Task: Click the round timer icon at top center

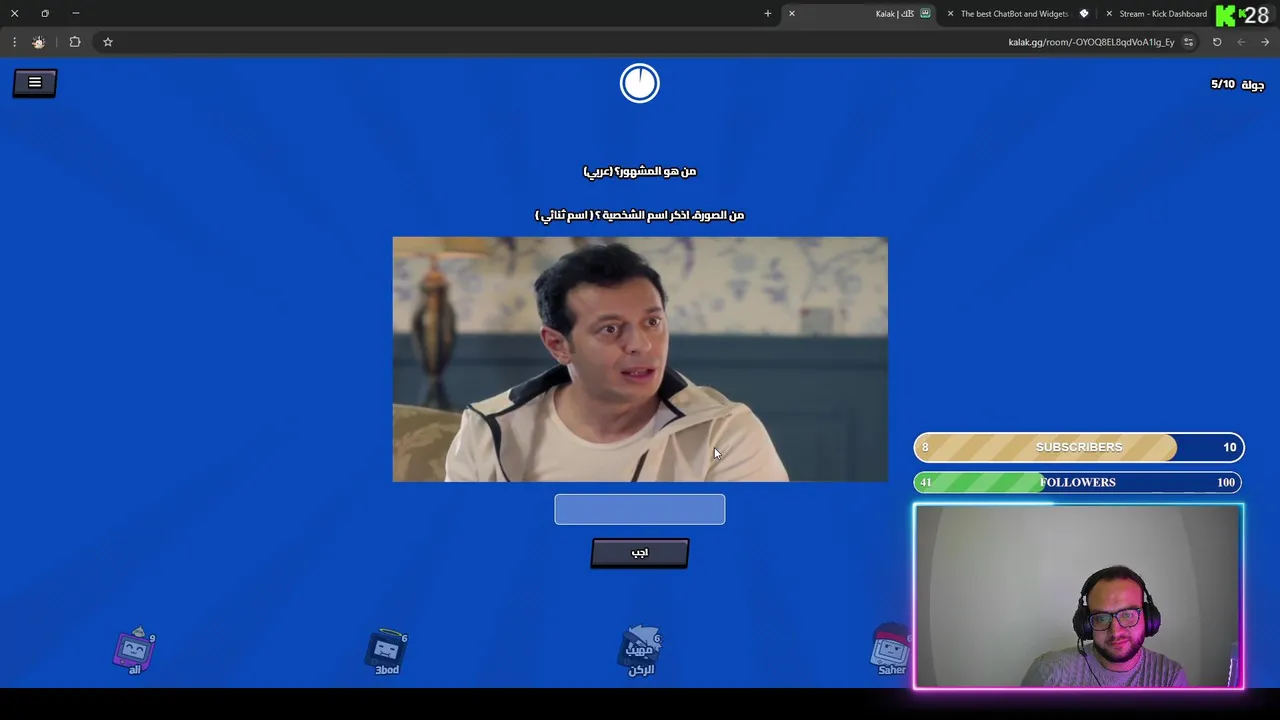Action: pyautogui.click(x=640, y=83)
